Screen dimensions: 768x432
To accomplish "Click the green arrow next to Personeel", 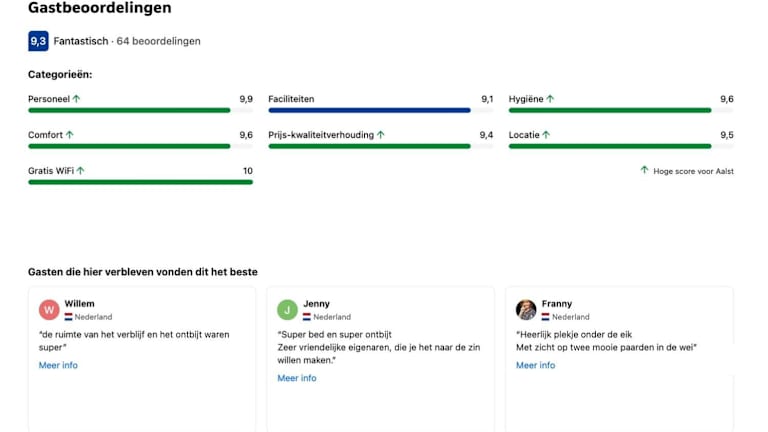I will pos(76,99).
